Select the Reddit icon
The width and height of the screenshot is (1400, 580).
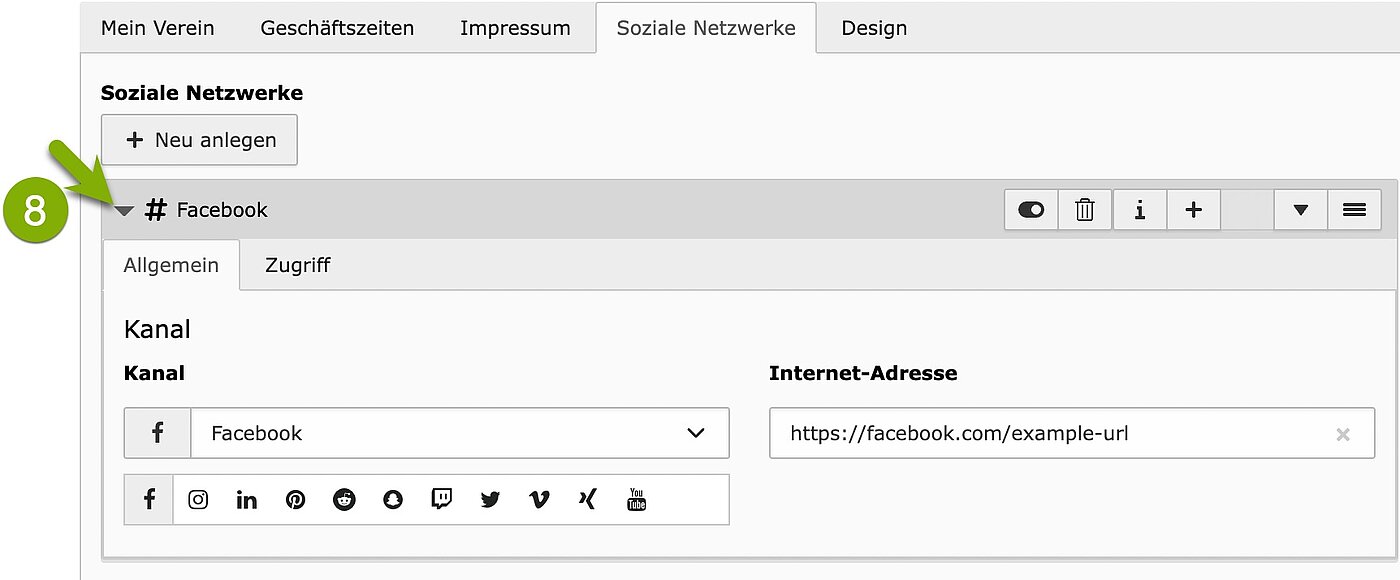click(344, 499)
